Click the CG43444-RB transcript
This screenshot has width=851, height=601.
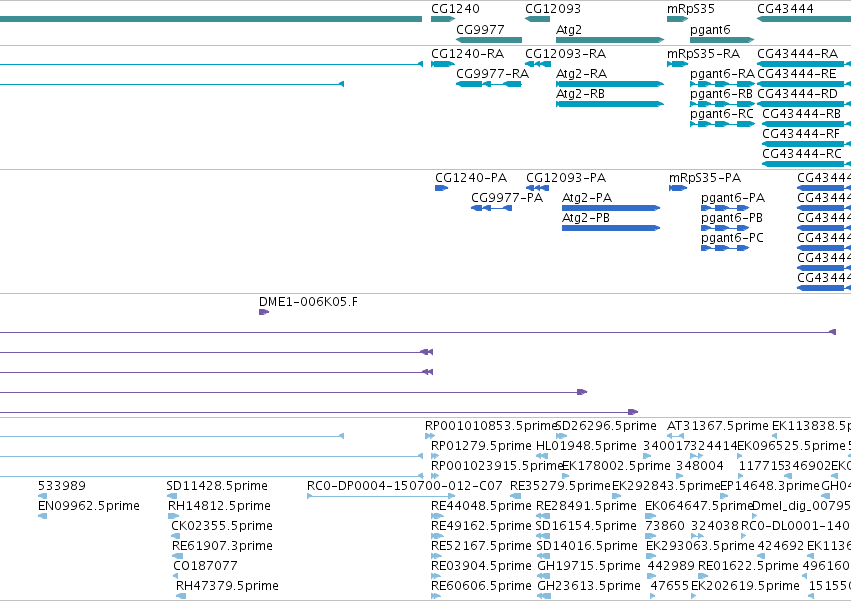point(806,124)
